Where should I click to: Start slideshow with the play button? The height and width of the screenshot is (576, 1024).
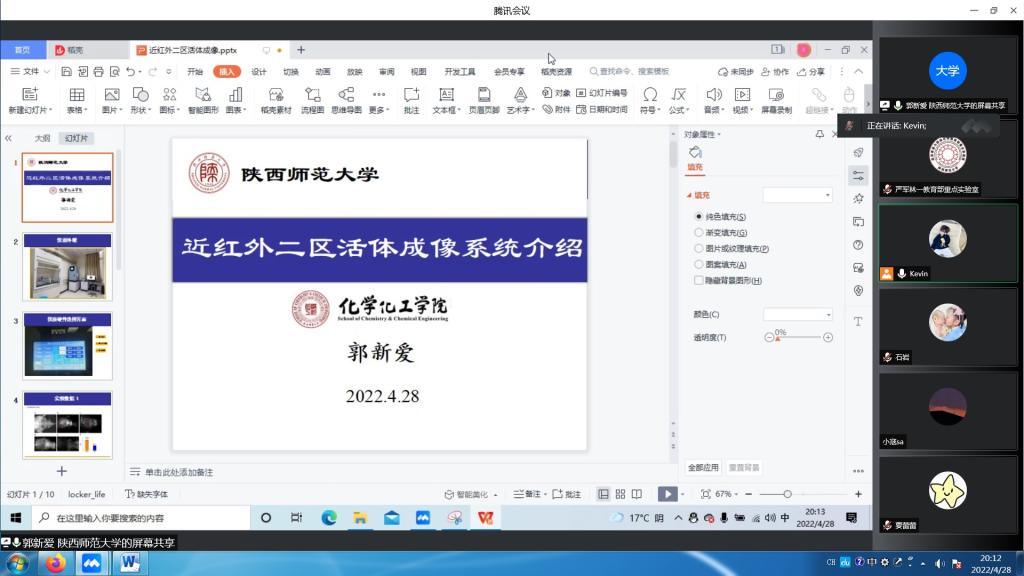pos(667,494)
